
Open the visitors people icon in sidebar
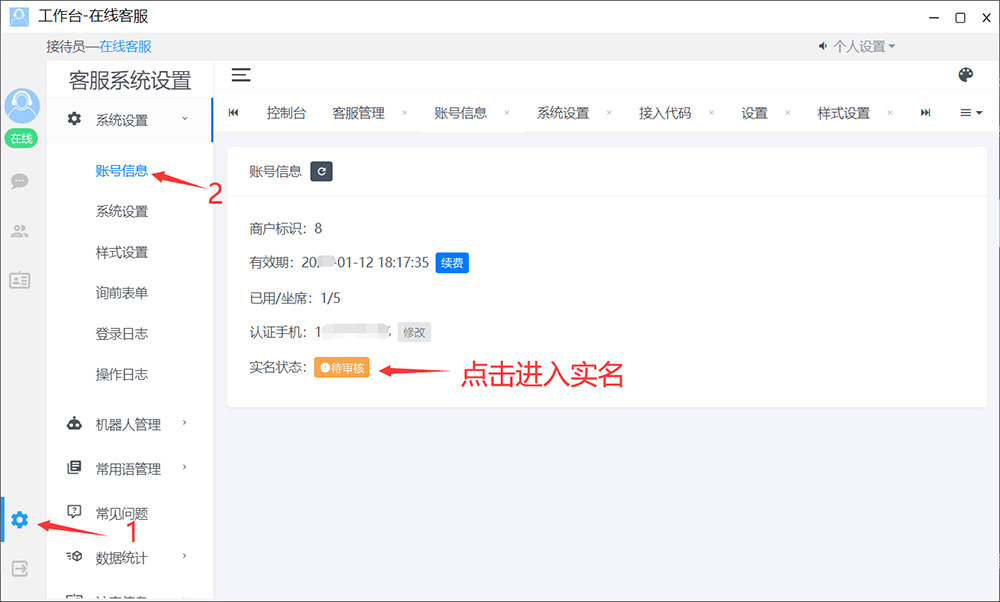20,231
